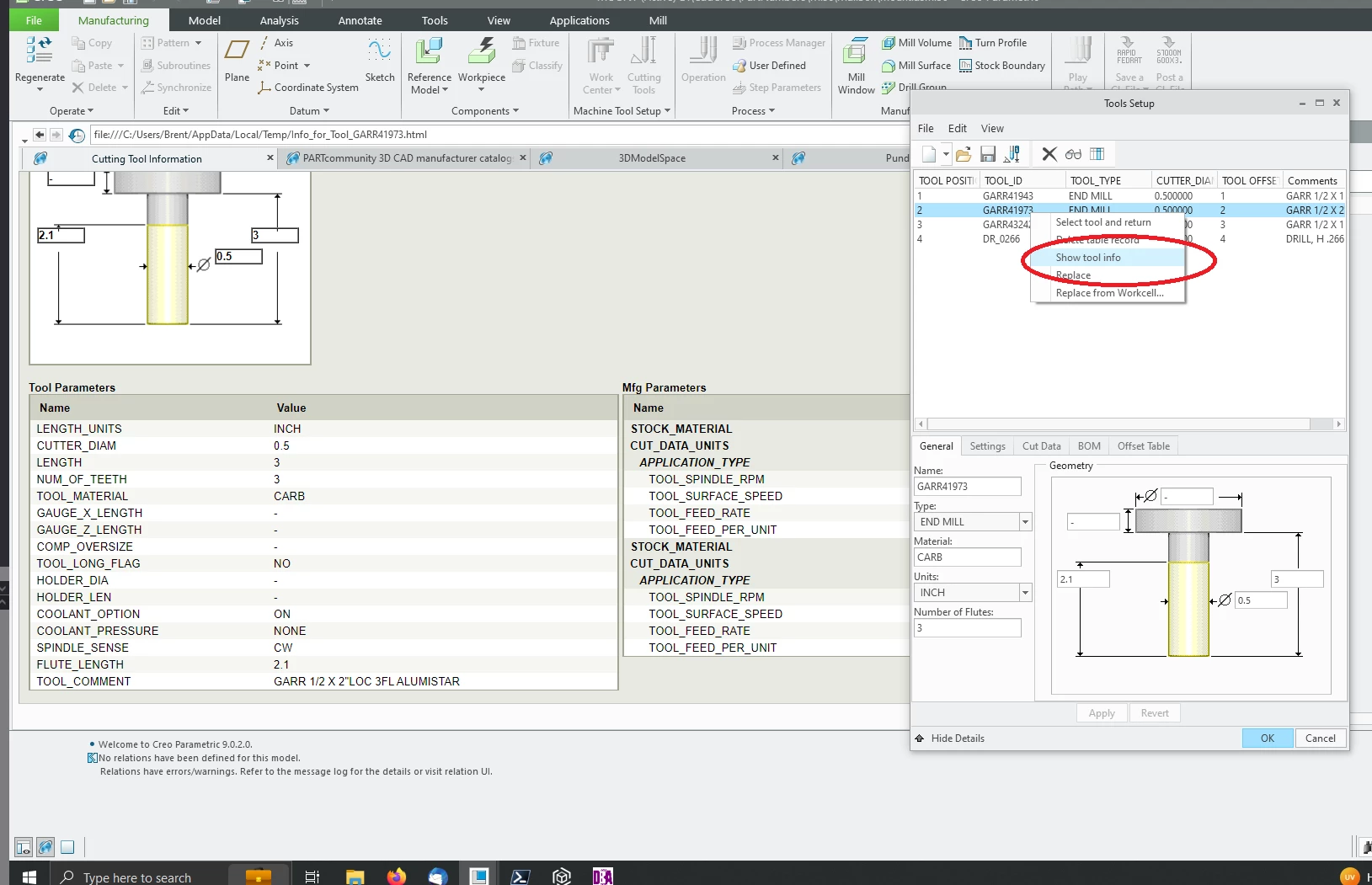Switch to the Analysis ribbon tab
Screen dimensions: 1372x885
(280, 20)
